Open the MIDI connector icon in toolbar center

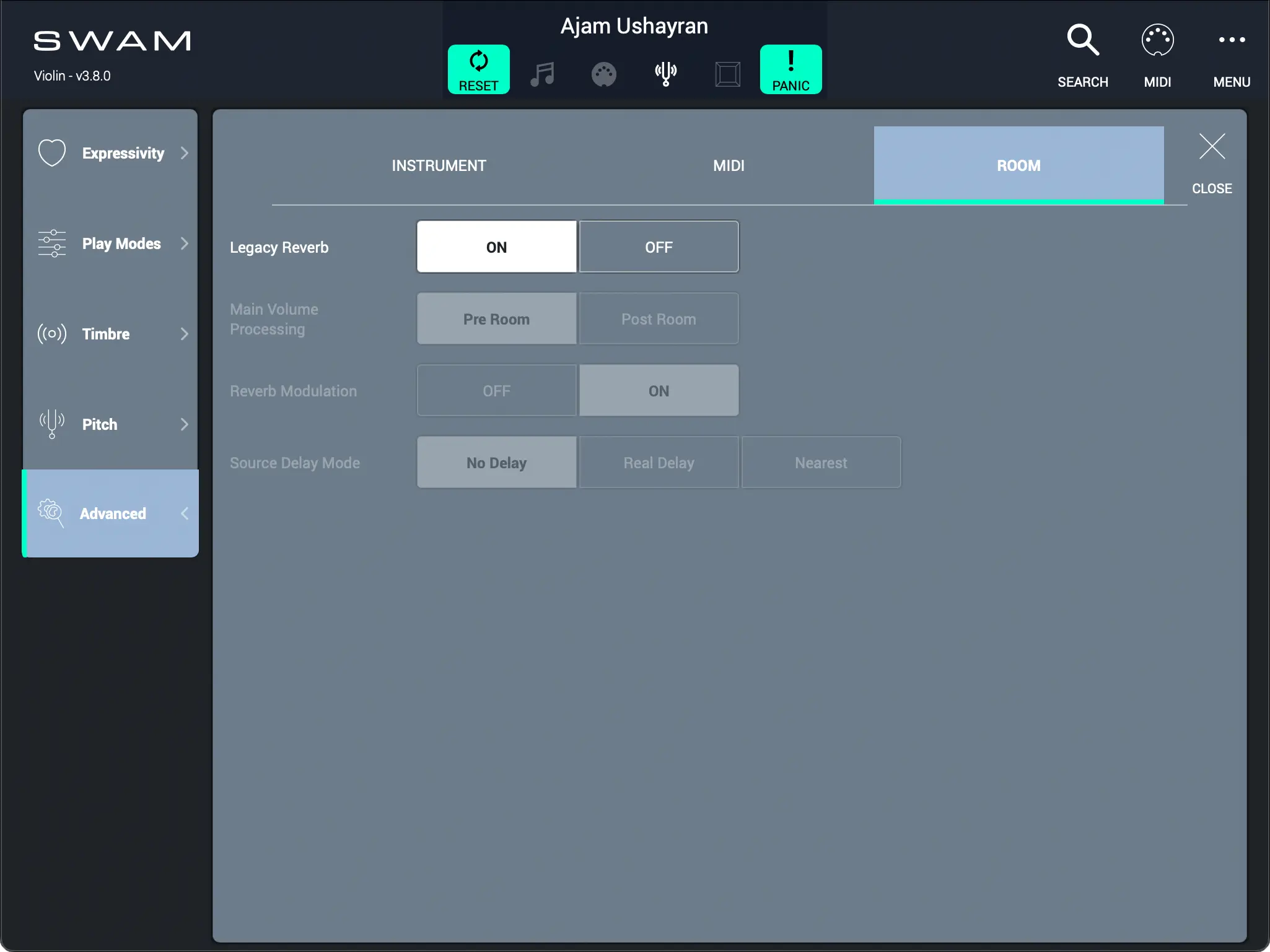point(603,74)
